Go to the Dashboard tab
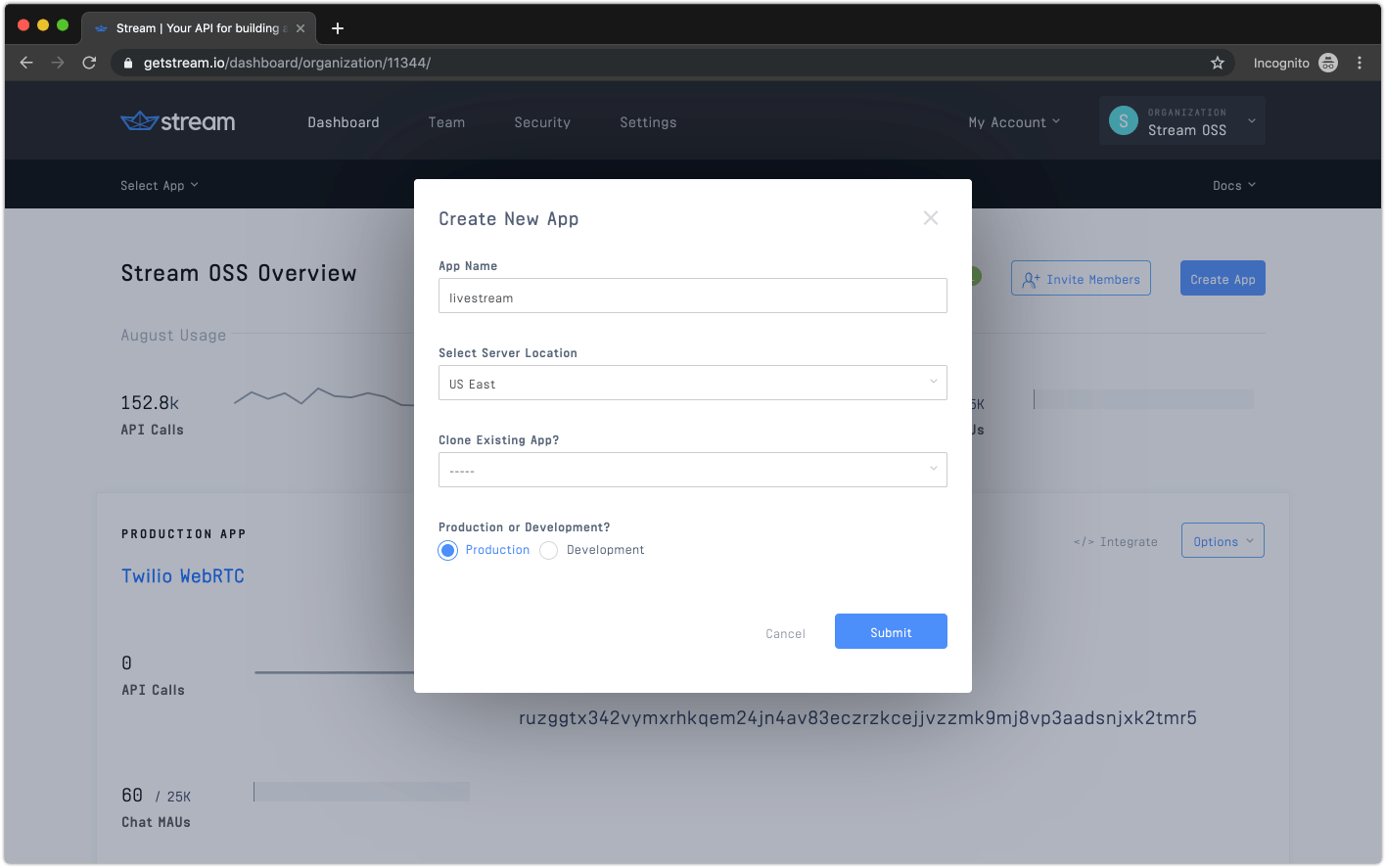Viewport: 1385px width, 868px height. coord(344,122)
